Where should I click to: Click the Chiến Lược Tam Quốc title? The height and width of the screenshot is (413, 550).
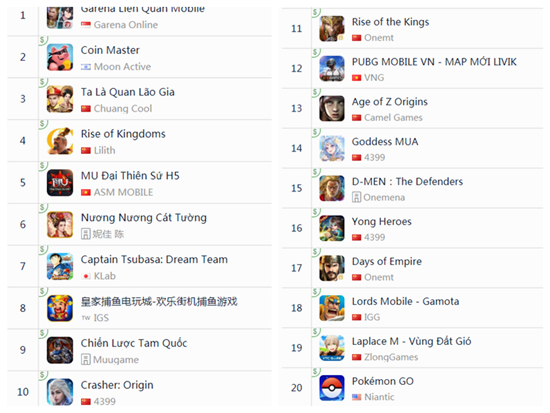(134, 343)
